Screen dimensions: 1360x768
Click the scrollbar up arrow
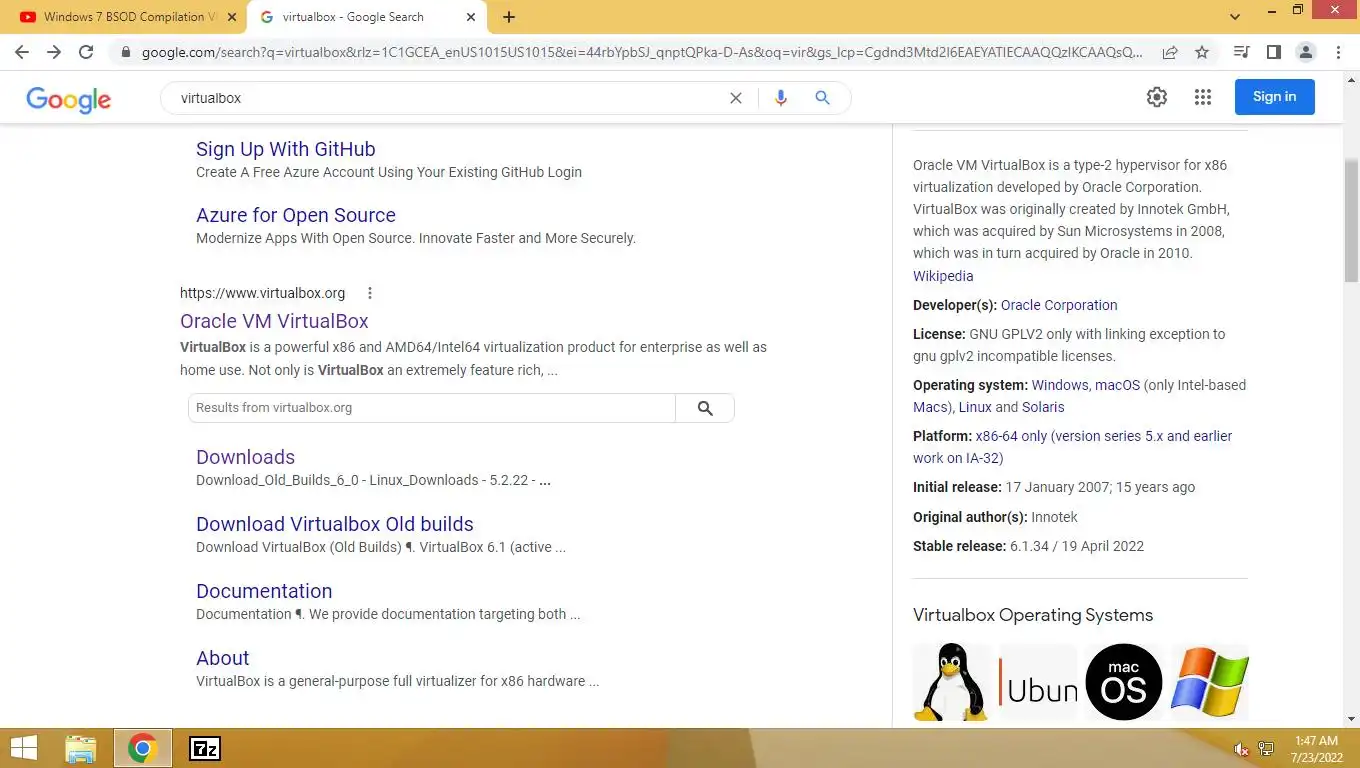[1352, 79]
